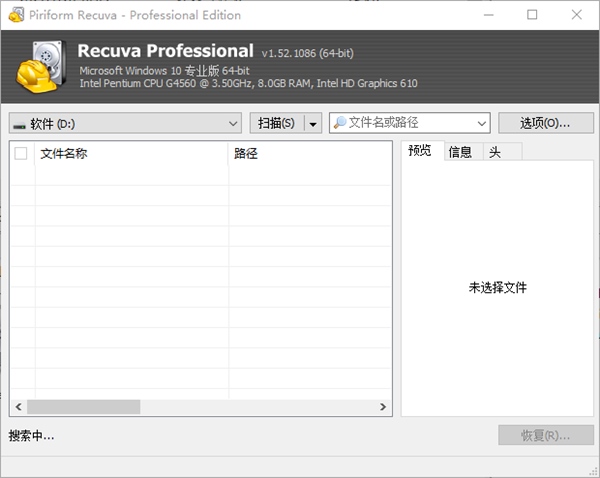
Task: Click the Recuva hard hat logo icon
Action: pyautogui.click(x=41, y=67)
